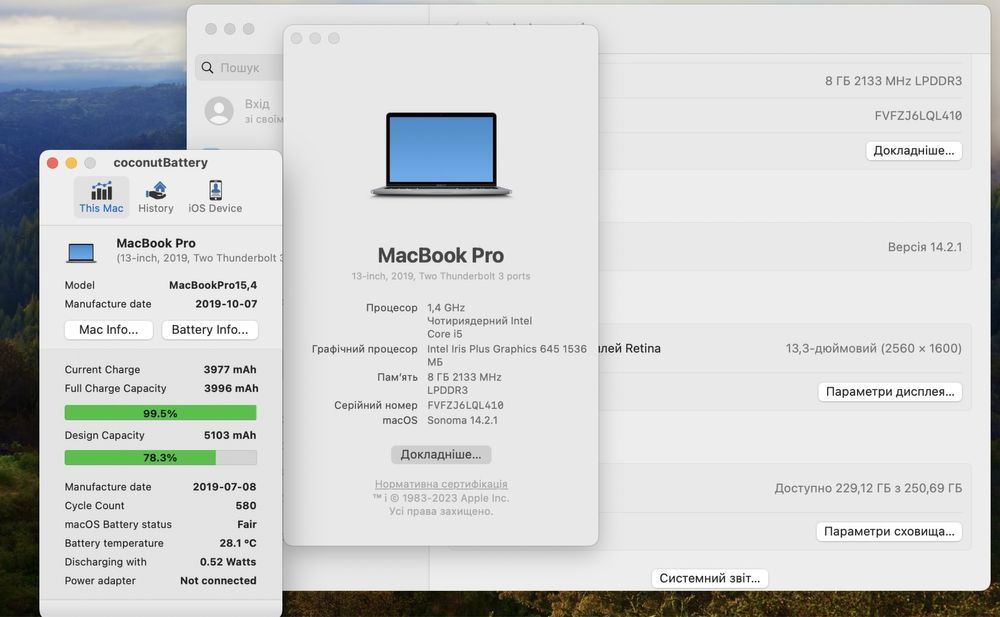The image size is (1000, 617).
Task: Open the Battery Info... button
Action: tap(209, 330)
